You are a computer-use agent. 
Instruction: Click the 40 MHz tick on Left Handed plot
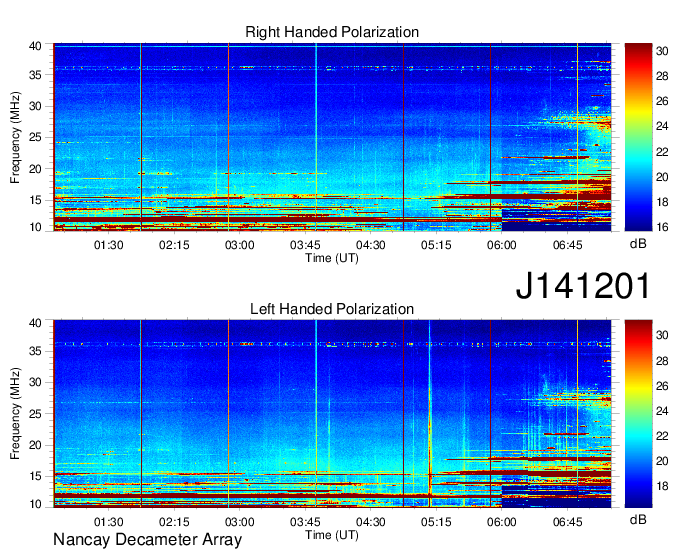(35, 323)
